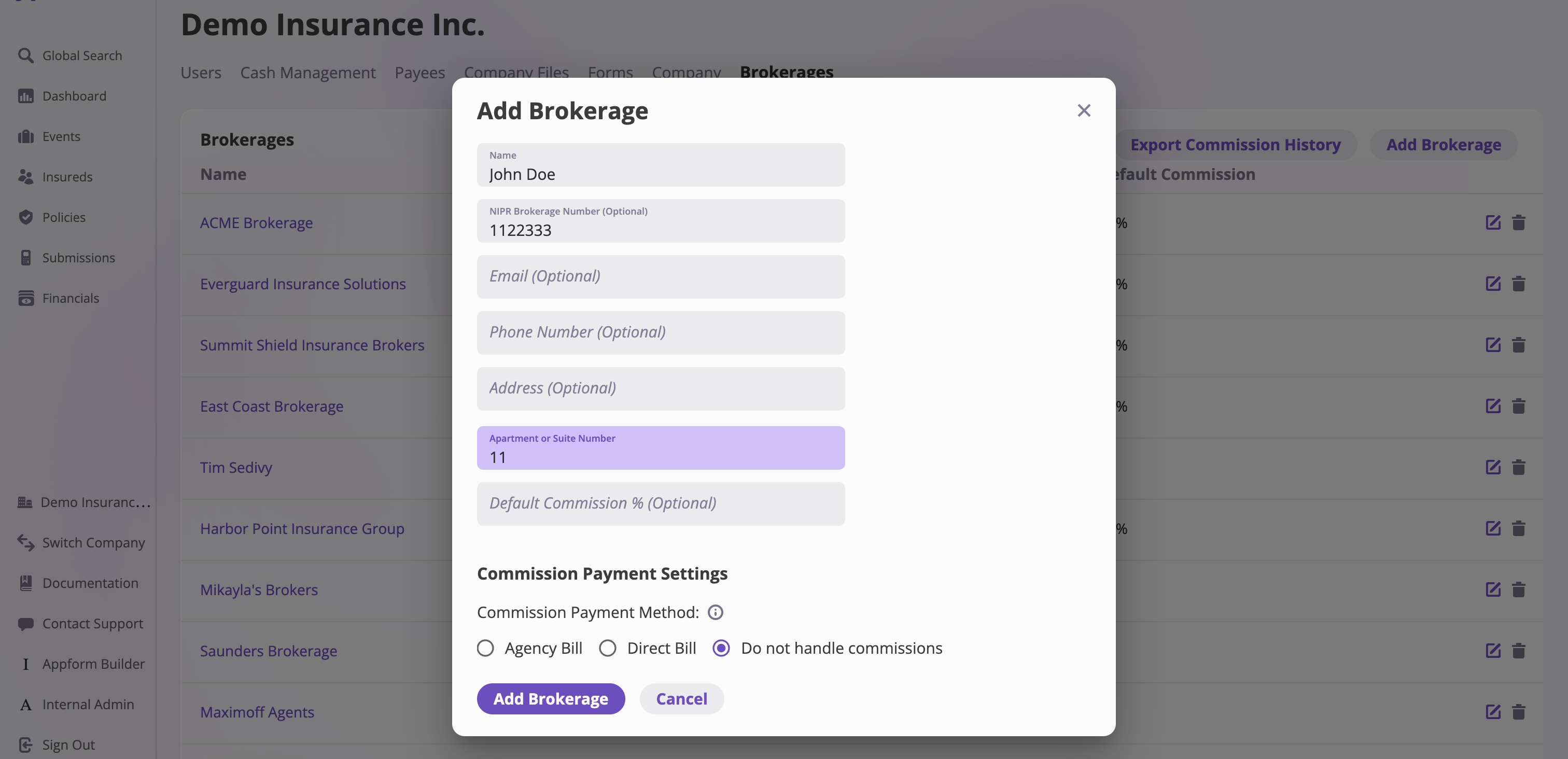
Task: Click the Contact Support chat icon
Action: tap(25, 623)
